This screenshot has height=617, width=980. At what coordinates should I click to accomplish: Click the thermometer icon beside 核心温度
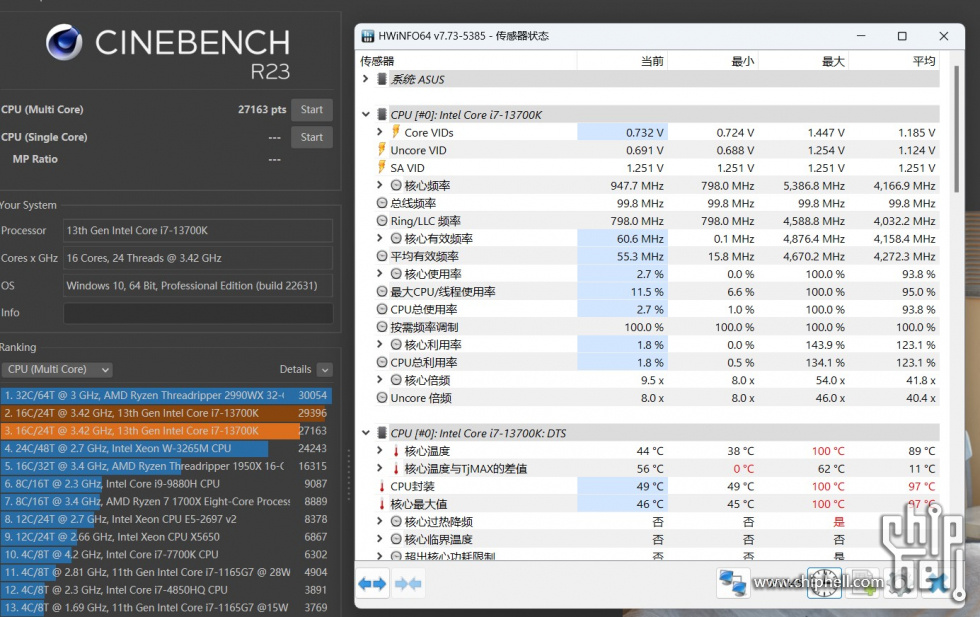pos(396,451)
